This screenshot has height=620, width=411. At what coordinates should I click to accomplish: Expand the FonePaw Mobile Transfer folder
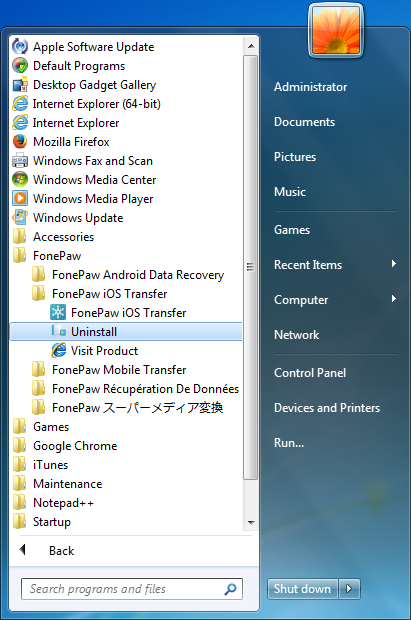tap(109, 369)
